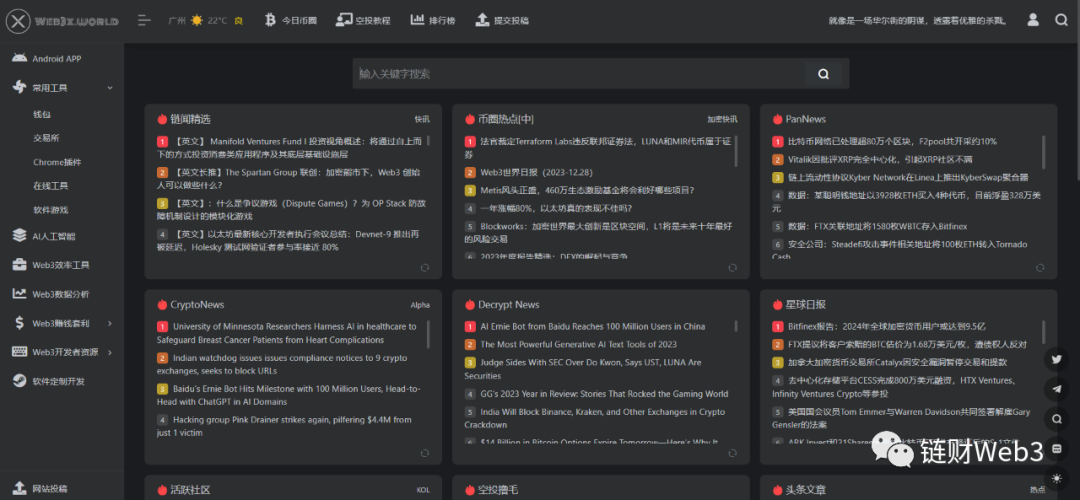Click the Alpha tag on the CryptoNews card
The width and height of the screenshot is (1080, 500).
(x=420, y=305)
